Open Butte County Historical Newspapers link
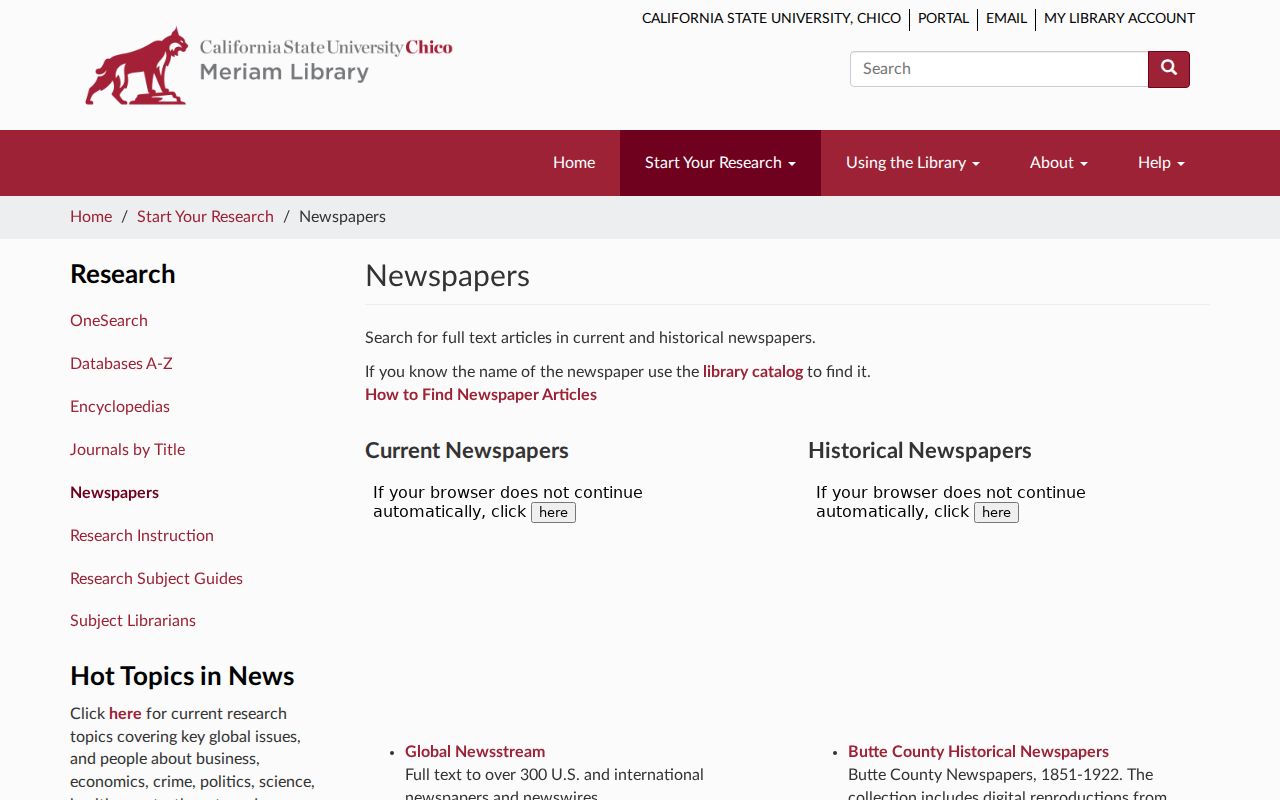Viewport: 1280px width, 800px height. pyautogui.click(x=978, y=752)
